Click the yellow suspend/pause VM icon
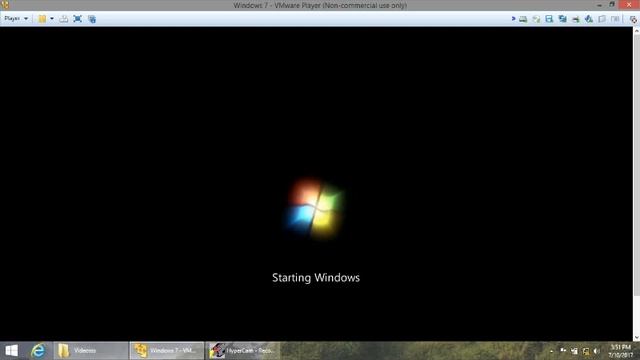The image size is (640, 360). click(x=42, y=19)
